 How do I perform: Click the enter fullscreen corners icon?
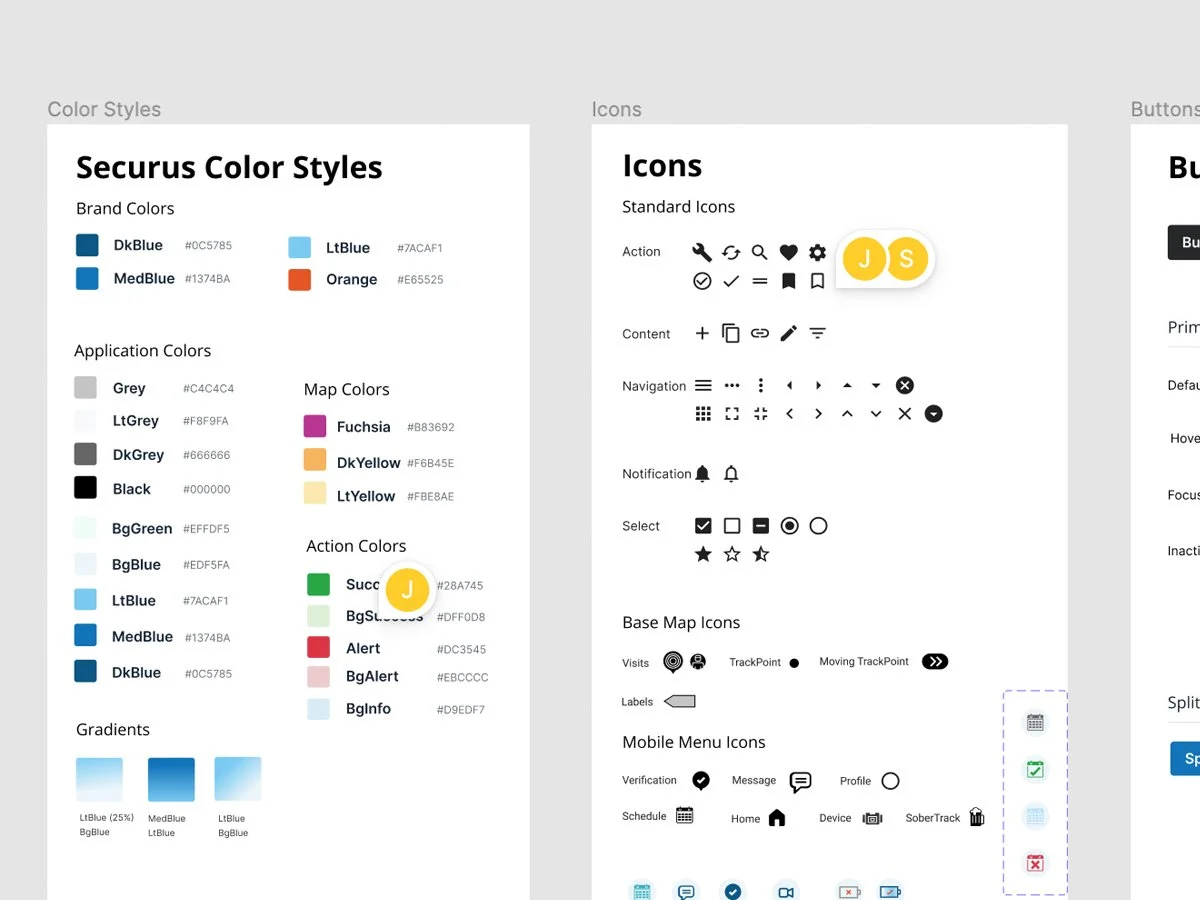(732, 413)
